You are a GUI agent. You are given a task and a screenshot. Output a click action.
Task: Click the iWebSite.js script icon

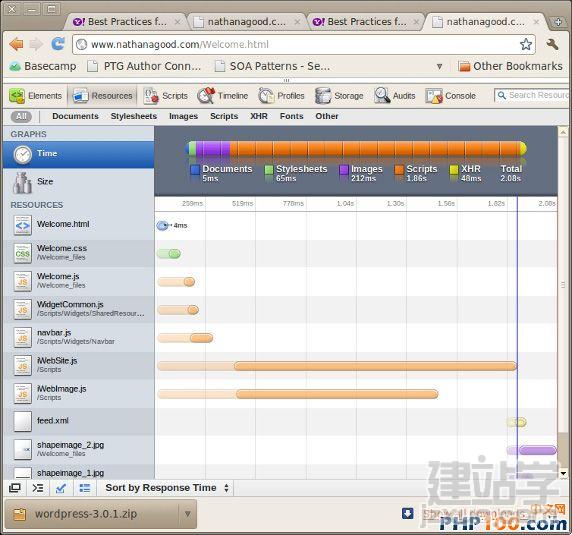(x=23, y=365)
